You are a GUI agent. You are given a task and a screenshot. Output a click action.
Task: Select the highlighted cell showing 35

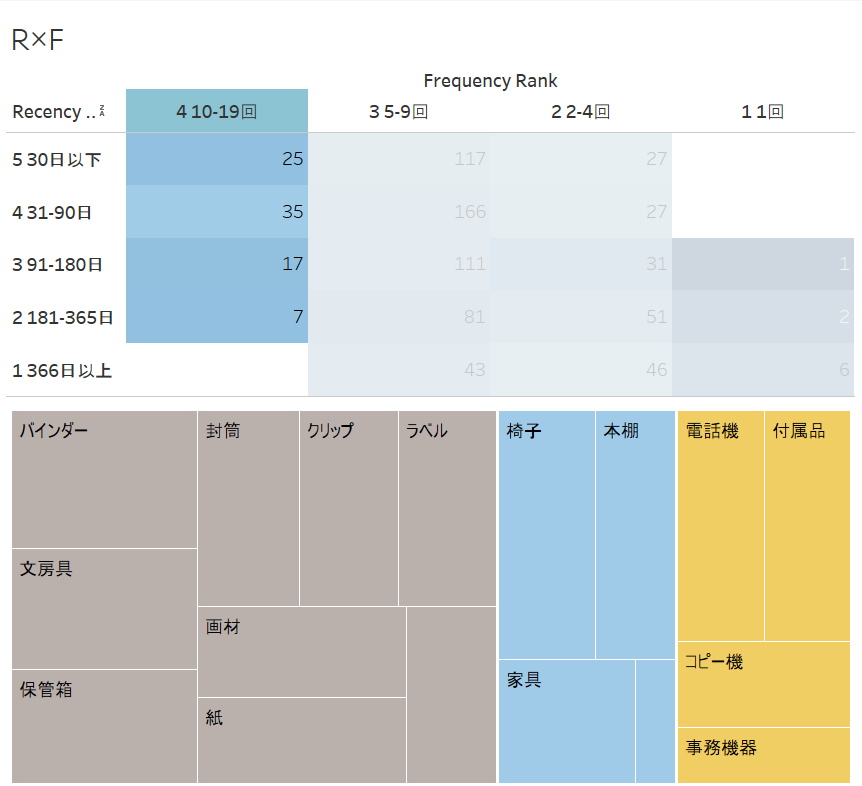pyautogui.click(x=217, y=212)
